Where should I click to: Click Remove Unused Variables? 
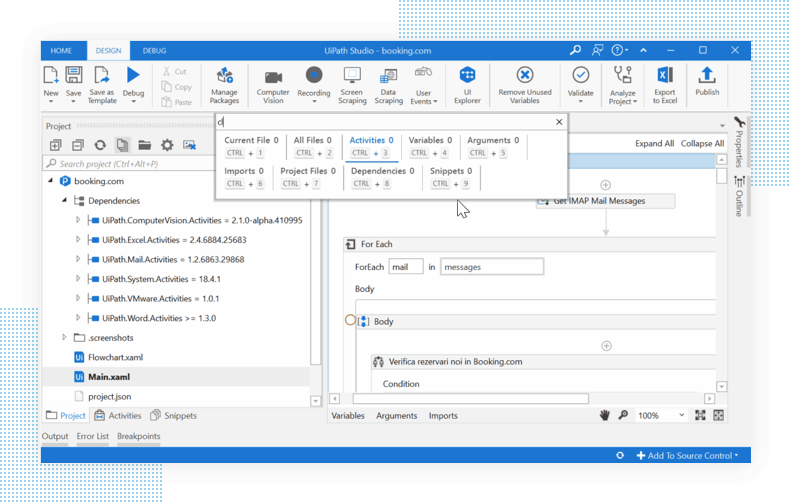coord(525,86)
